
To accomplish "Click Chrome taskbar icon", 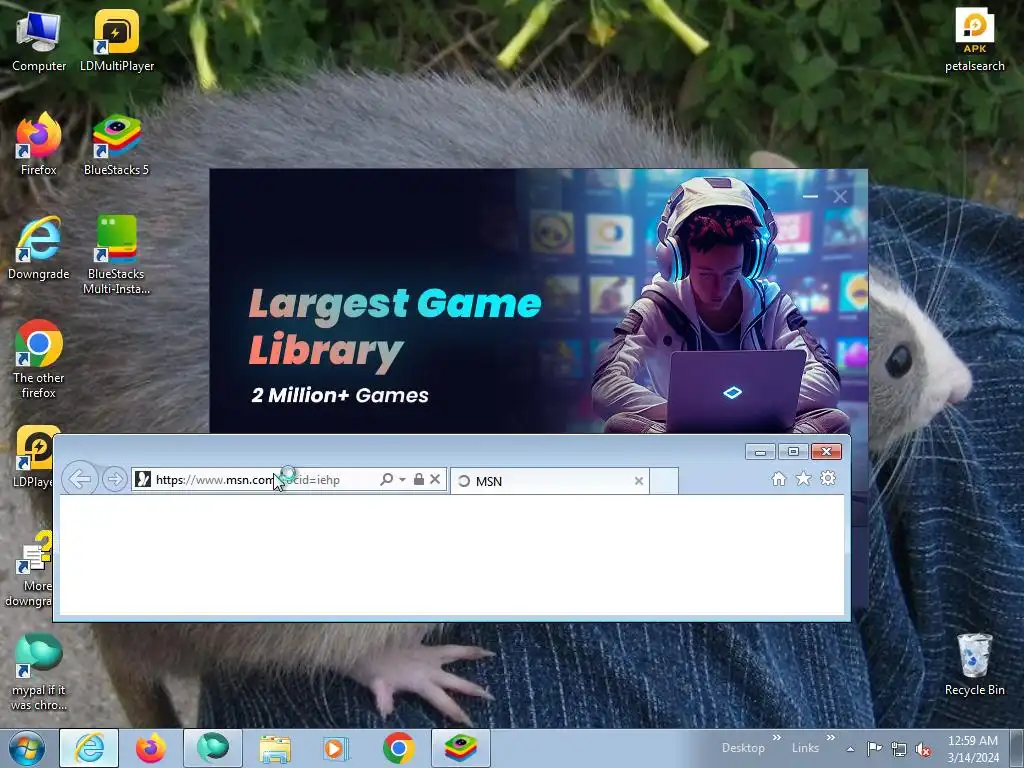I will coord(399,748).
